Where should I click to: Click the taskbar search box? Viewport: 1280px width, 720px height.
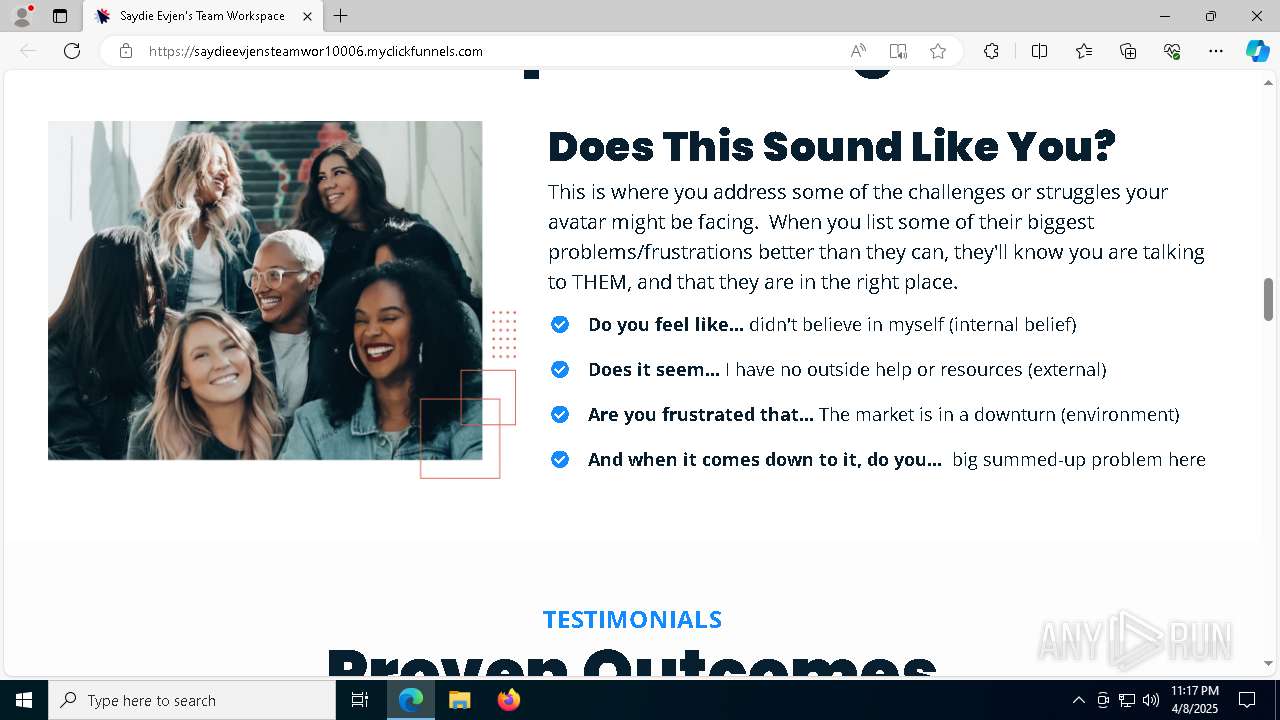[x=192, y=700]
